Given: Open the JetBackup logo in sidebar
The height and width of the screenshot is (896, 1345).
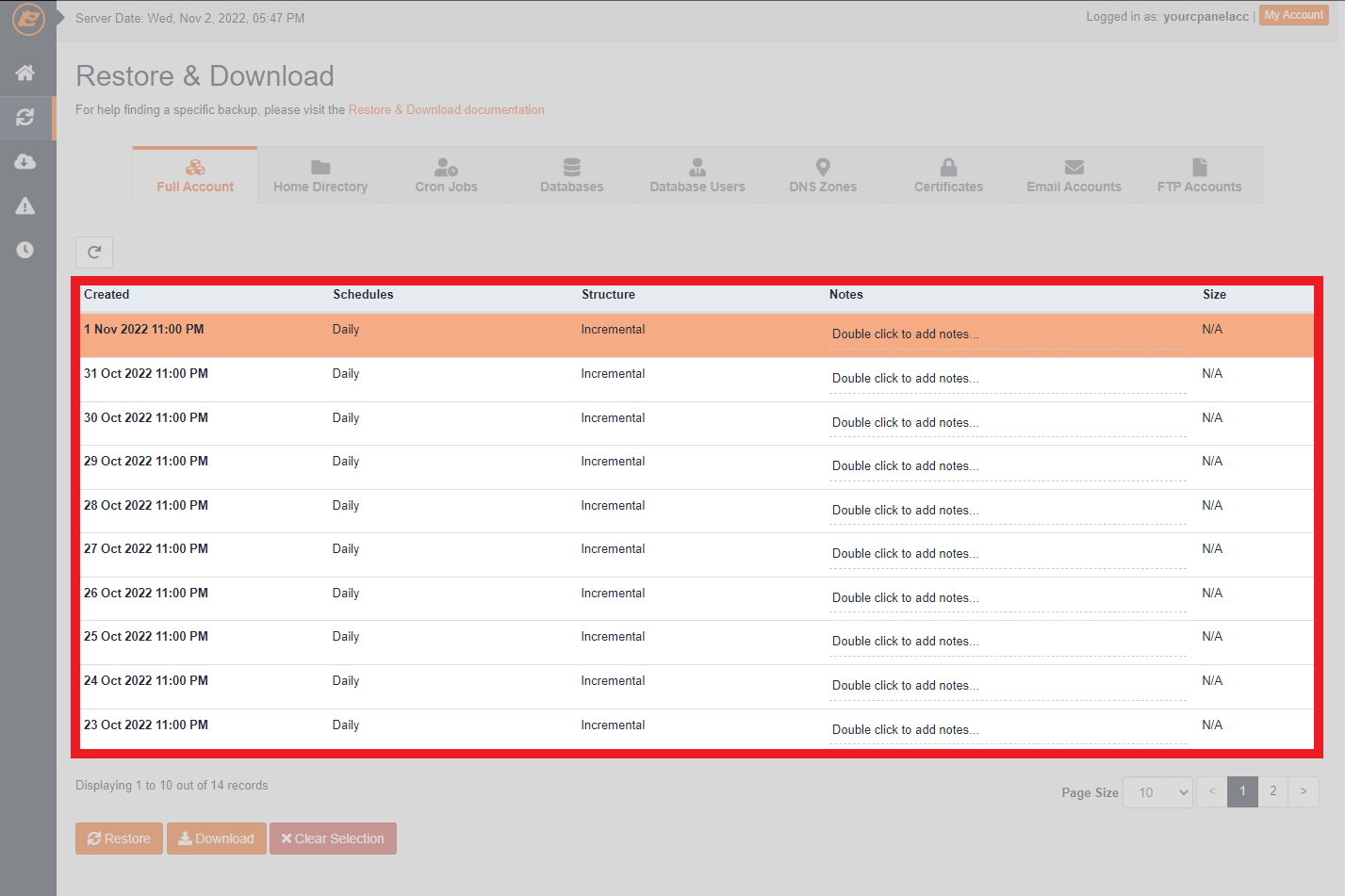Looking at the screenshot, I should pyautogui.click(x=26, y=18).
